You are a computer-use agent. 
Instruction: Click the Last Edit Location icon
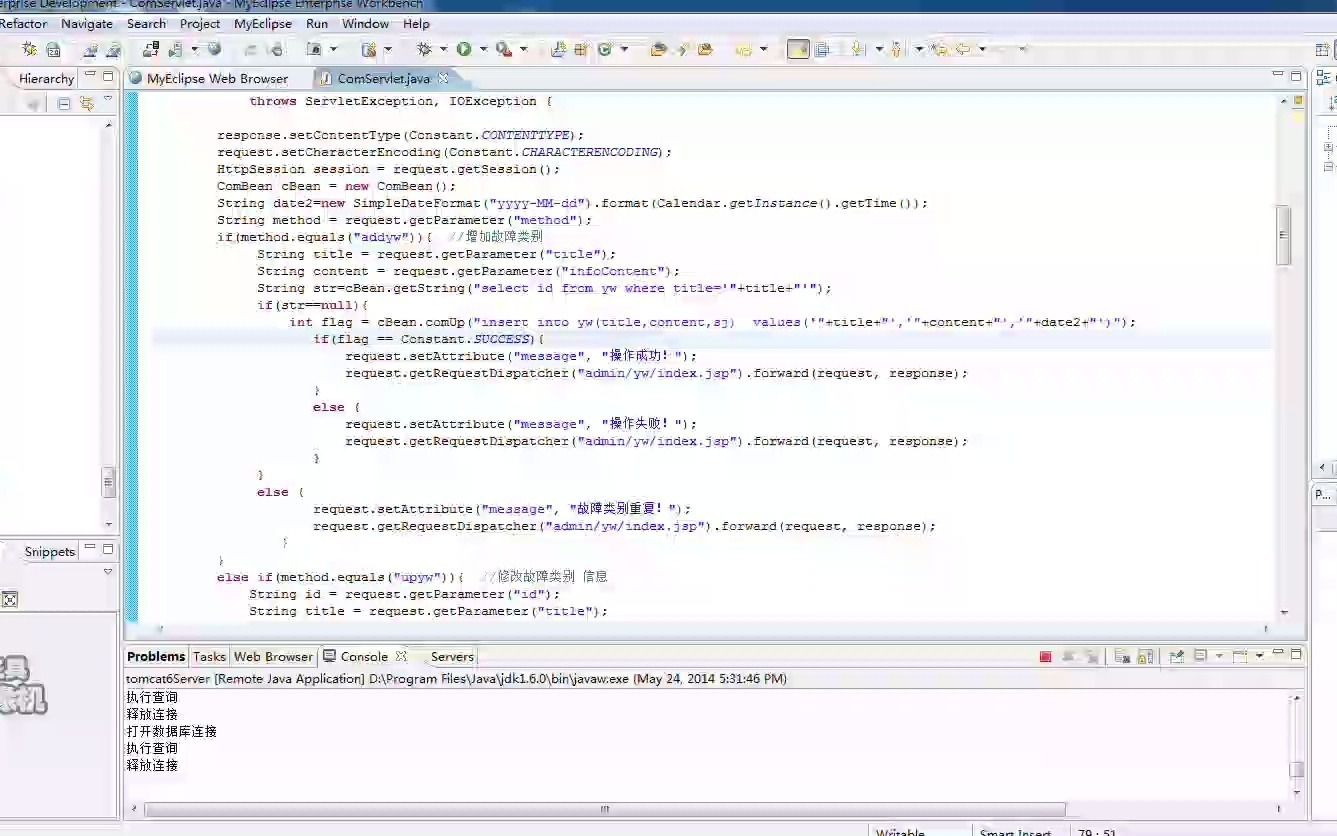pos(940,49)
